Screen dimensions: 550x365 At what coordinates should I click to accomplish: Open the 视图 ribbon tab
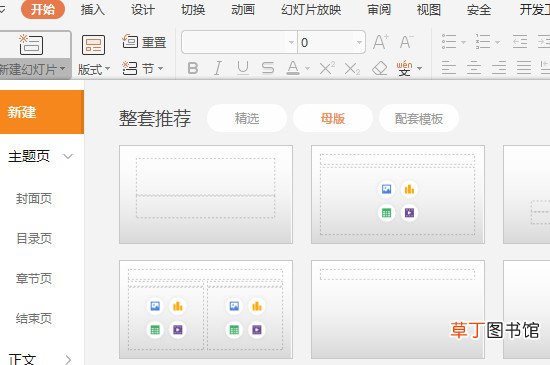[x=429, y=9]
